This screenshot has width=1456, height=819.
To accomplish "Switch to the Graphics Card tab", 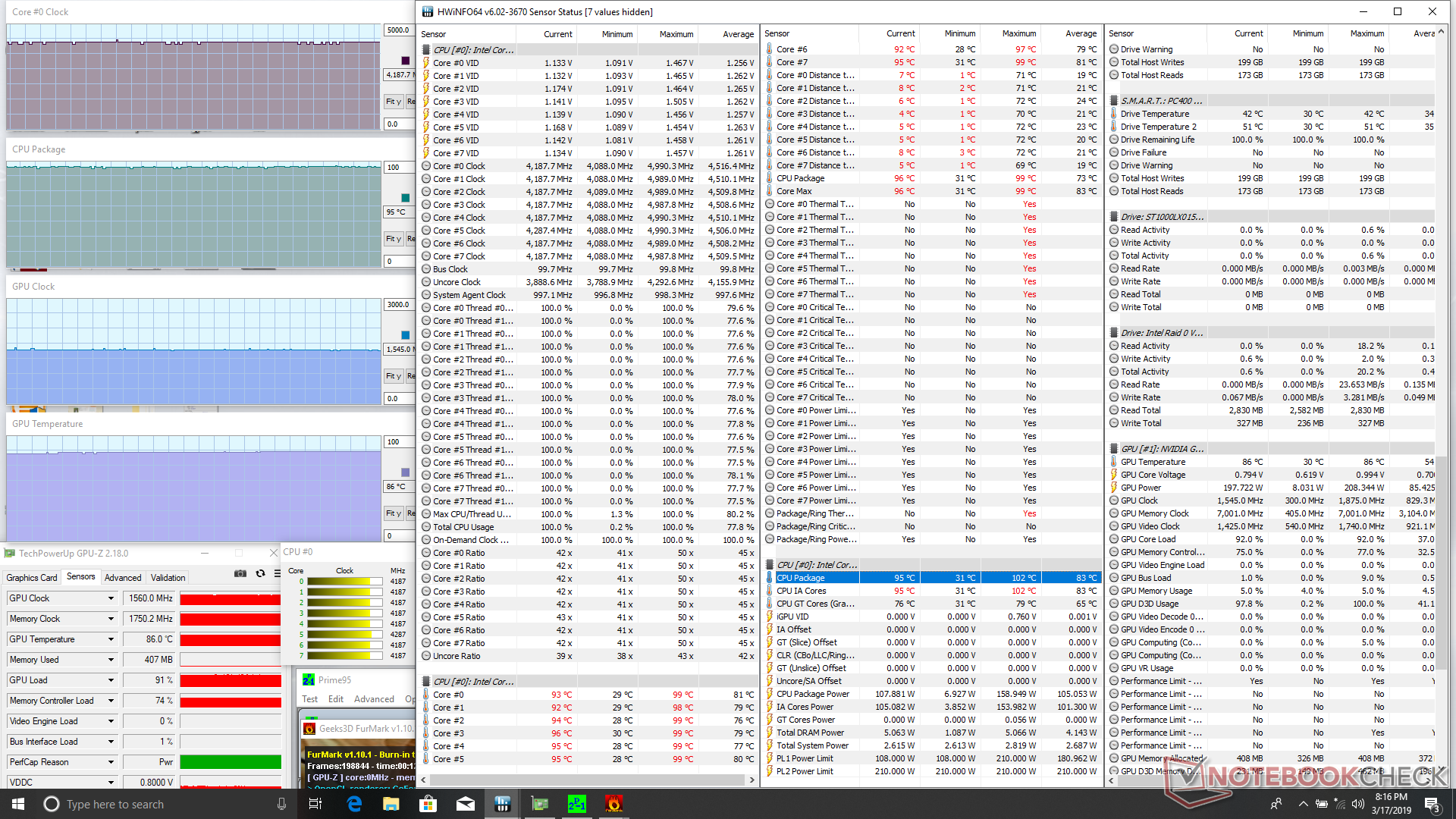I will (32, 578).
